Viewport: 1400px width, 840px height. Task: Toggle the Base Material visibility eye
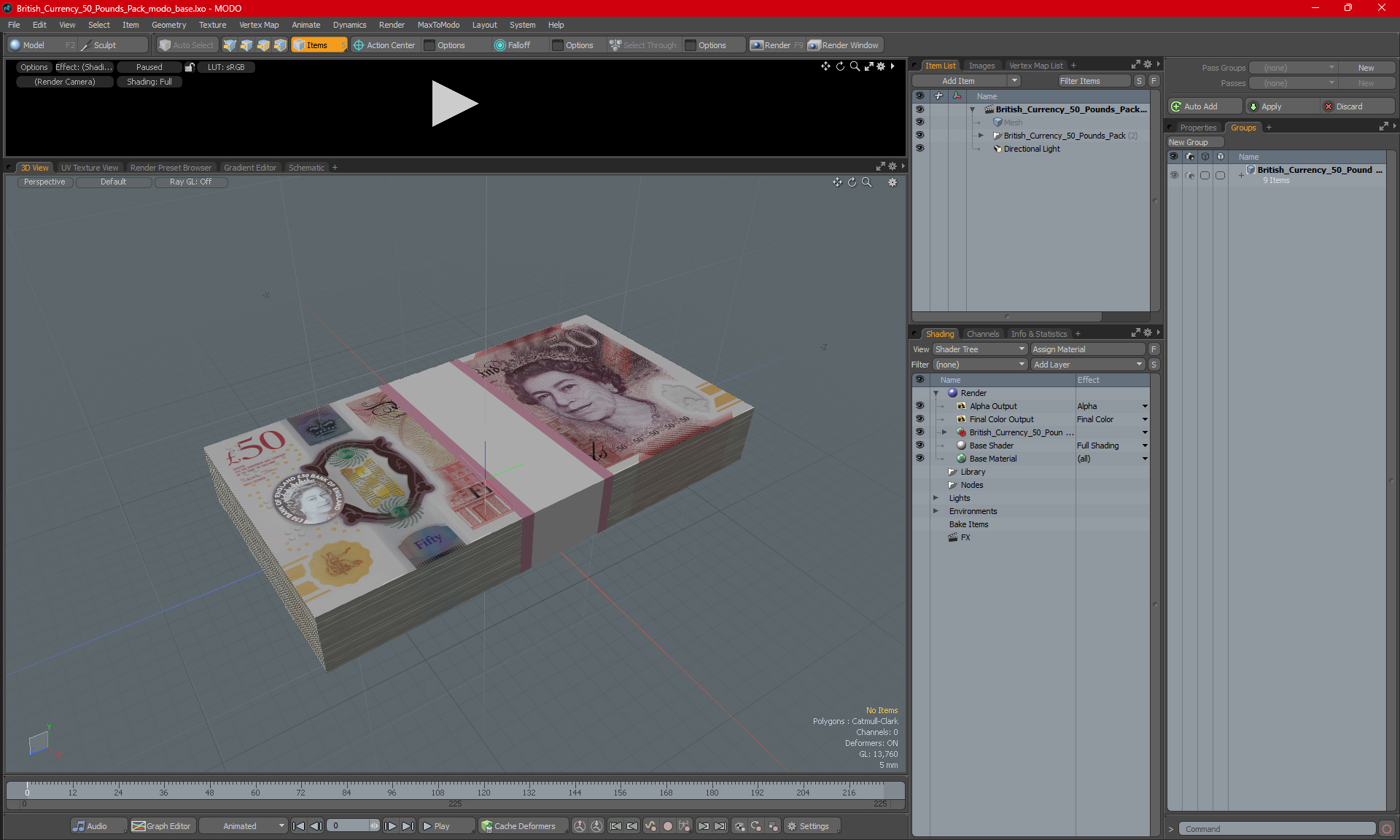point(919,459)
